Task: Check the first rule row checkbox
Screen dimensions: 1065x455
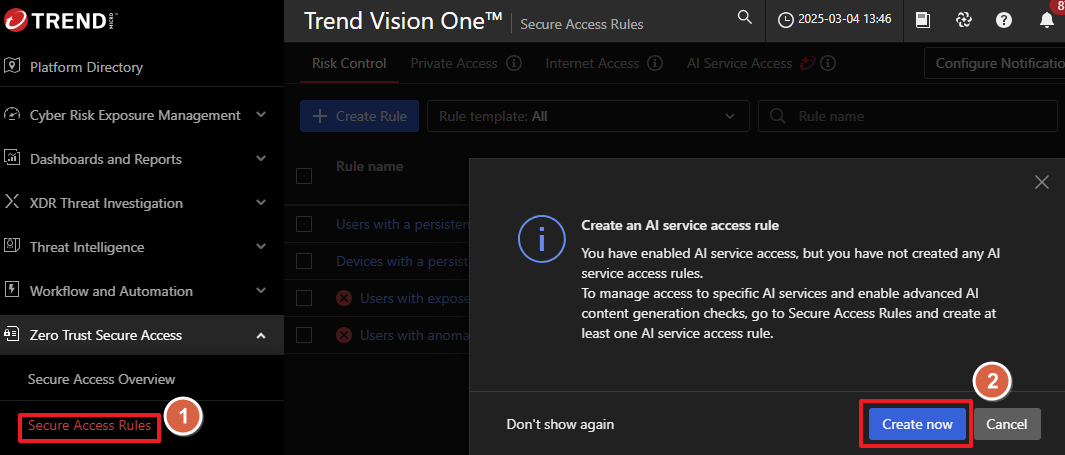Action: pyautogui.click(x=305, y=224)
